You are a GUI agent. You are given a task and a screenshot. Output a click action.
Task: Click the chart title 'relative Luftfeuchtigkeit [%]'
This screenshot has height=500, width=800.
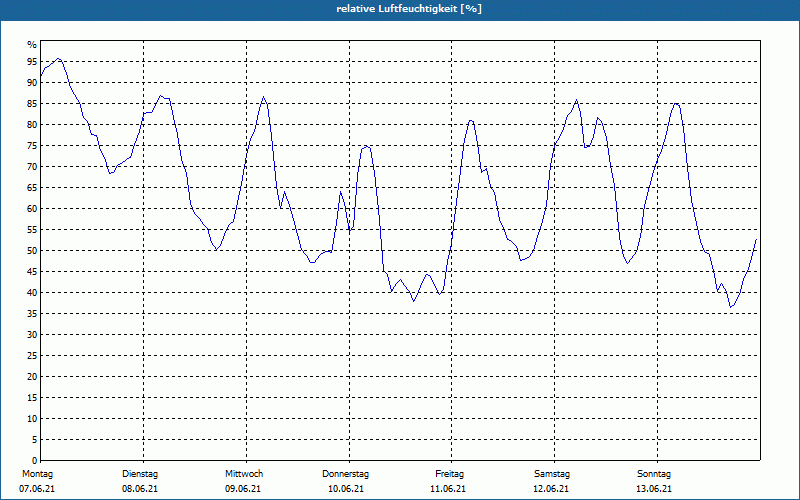(409, 9)
